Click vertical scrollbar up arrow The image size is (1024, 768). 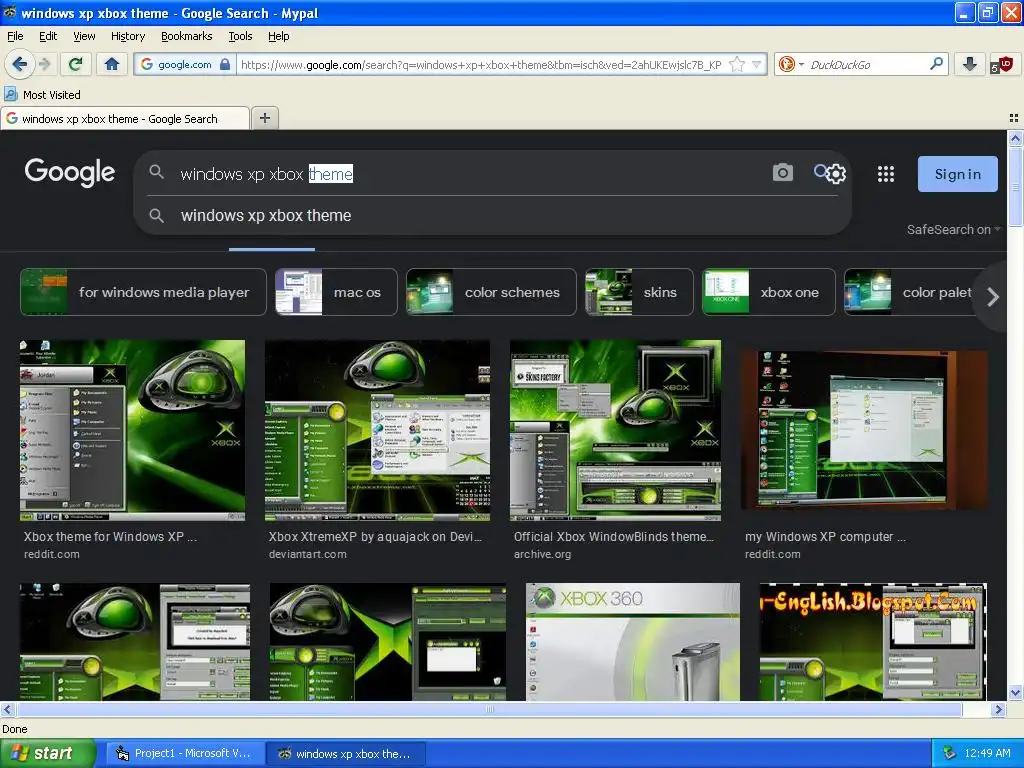tap(1015, 138)
